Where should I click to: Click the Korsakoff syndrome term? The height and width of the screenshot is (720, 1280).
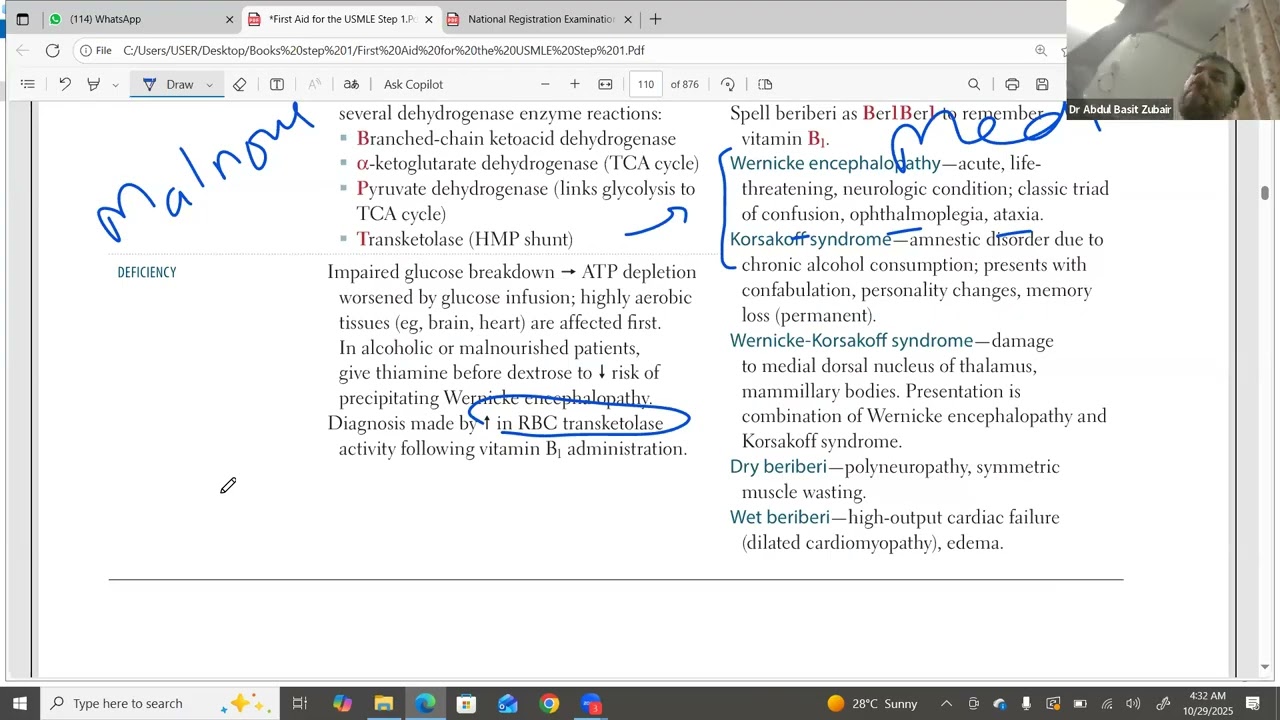(x=810, y=239)
